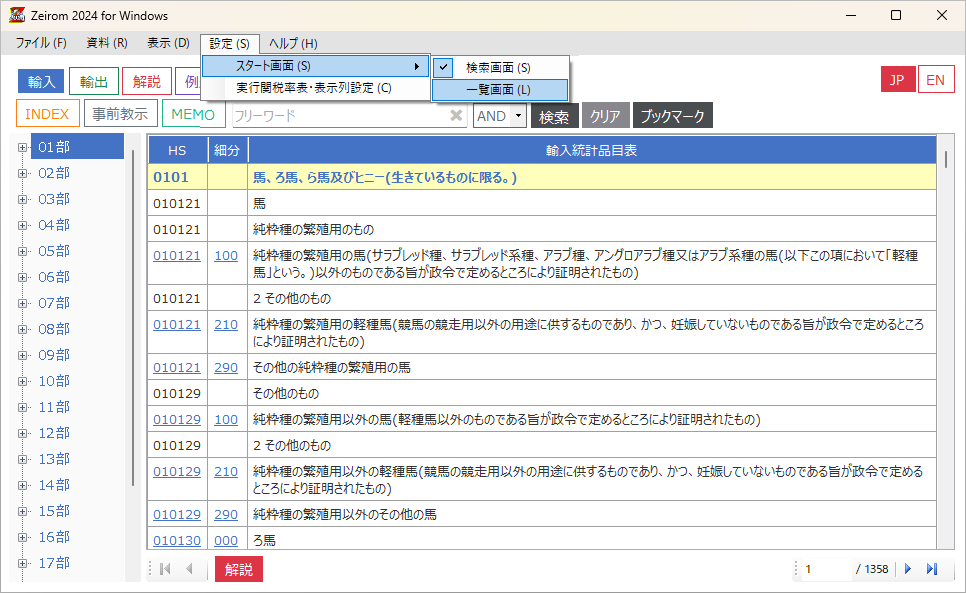Click the 解説 button below the table

(239, 569)
